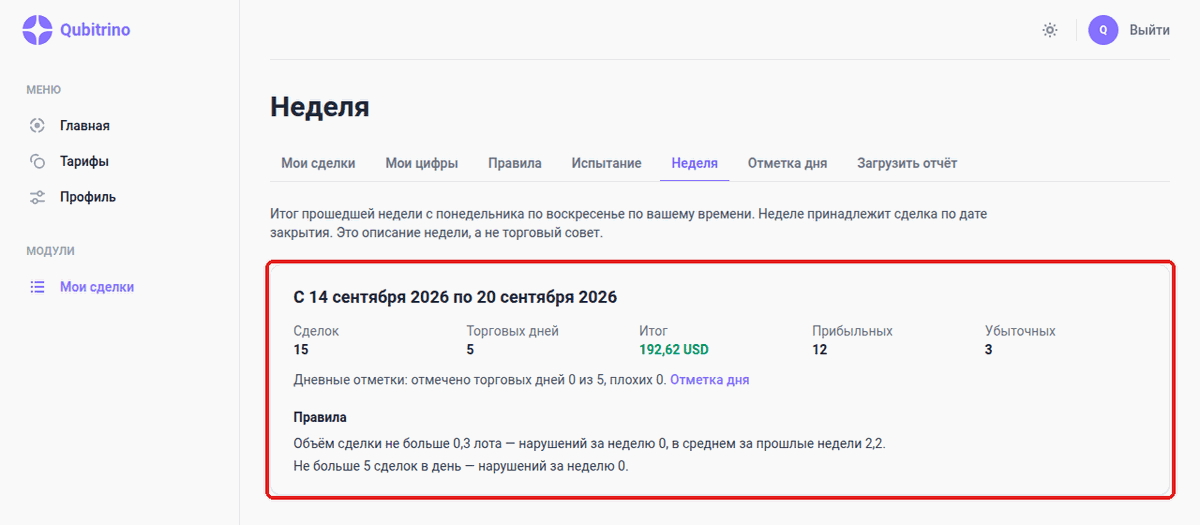Switch to the Мои цифры tab

[422, 163]
